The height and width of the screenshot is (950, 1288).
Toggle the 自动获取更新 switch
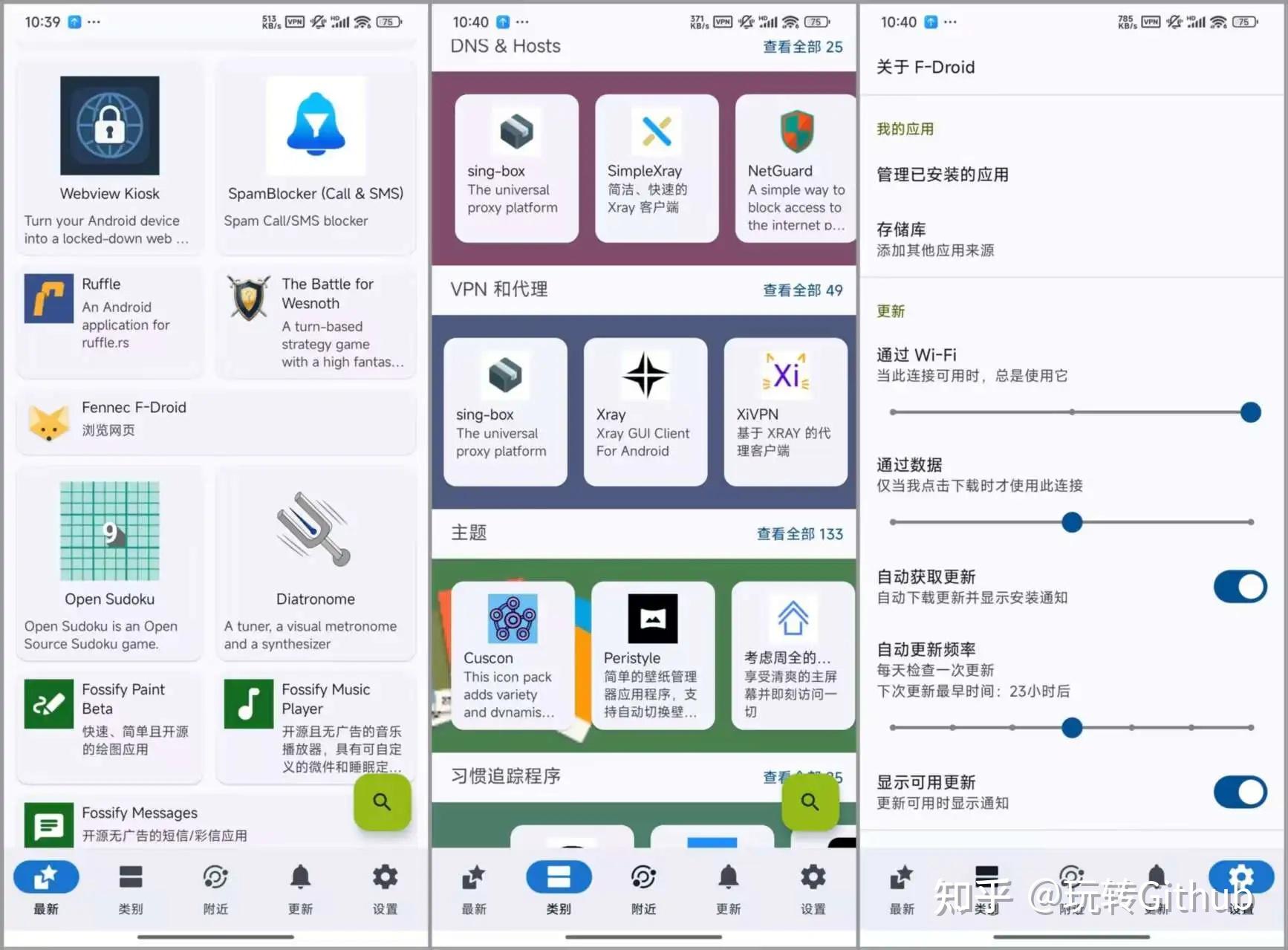coord(1240,587)
